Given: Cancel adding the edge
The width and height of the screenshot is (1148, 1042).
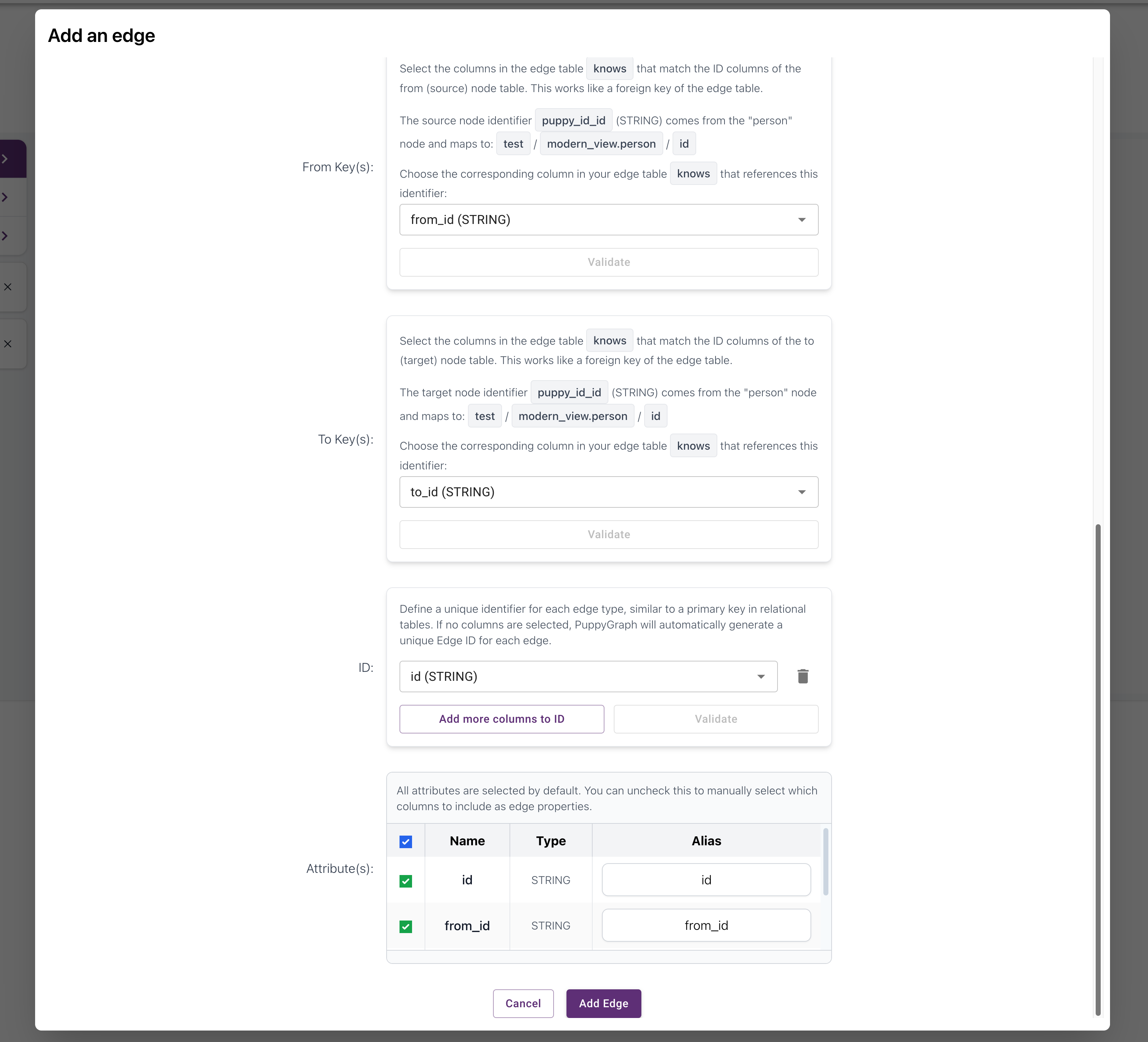Looking at the screenshot, I should [523, 1003].
